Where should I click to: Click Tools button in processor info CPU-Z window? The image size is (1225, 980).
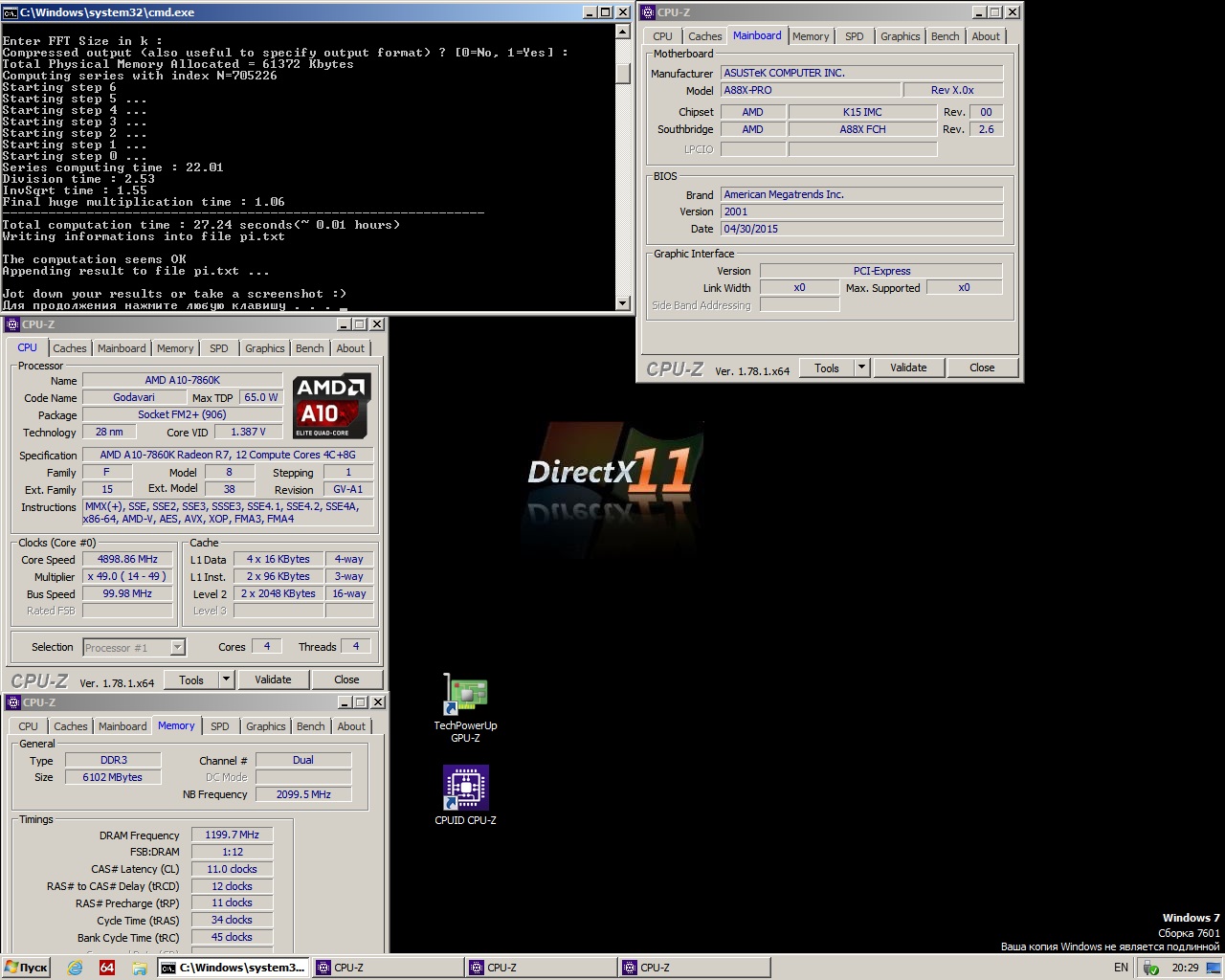point(191,679)
